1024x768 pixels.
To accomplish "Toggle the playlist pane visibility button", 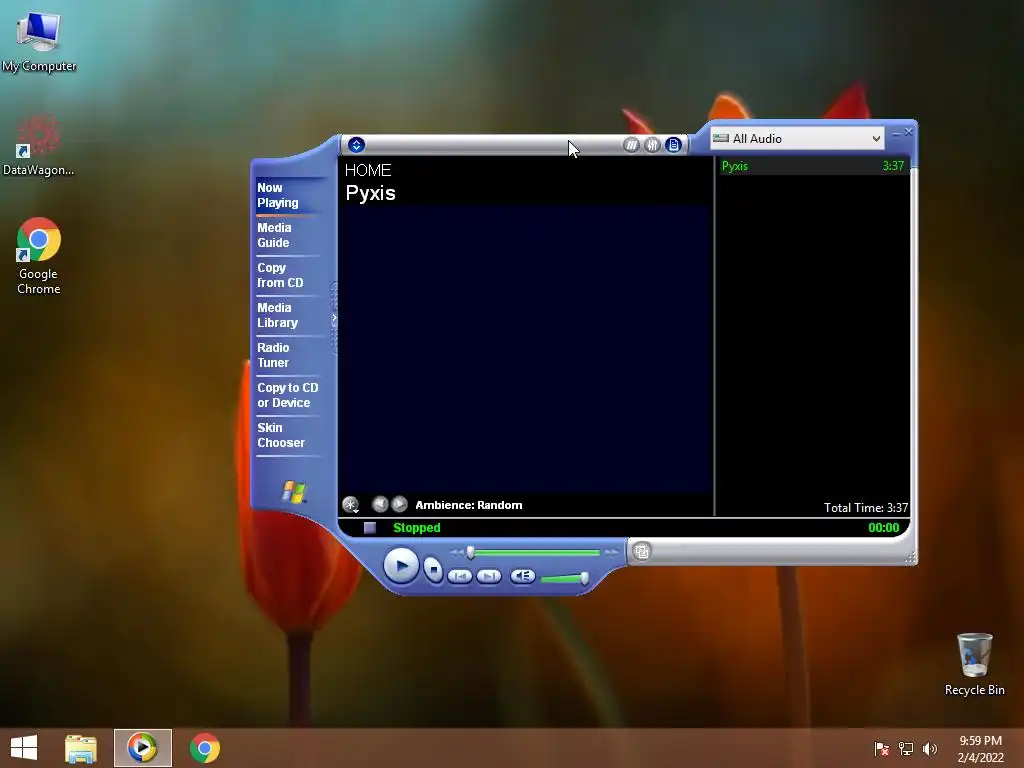I will (674, 145).
